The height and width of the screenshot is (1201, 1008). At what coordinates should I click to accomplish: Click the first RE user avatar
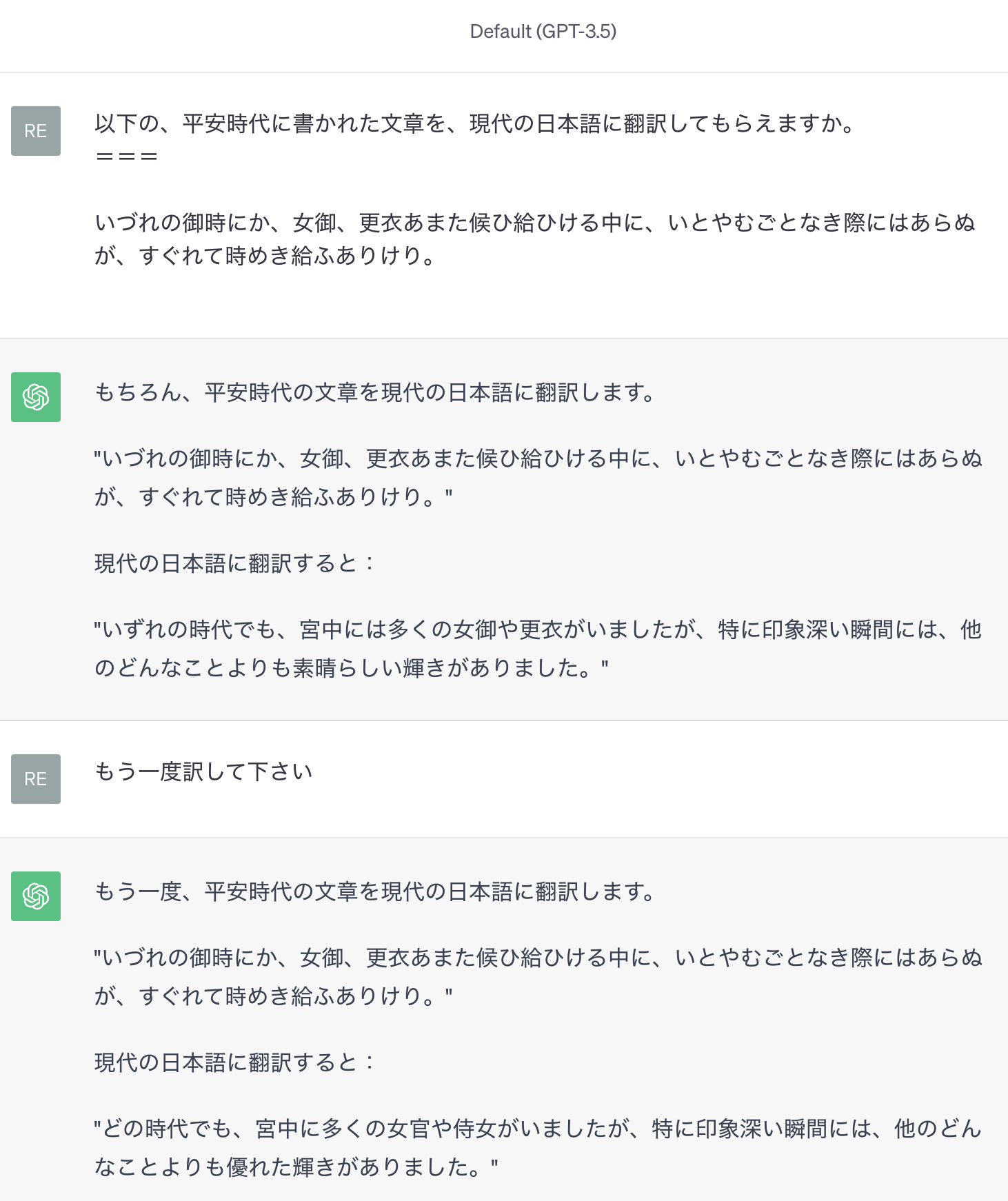(36, 131)
